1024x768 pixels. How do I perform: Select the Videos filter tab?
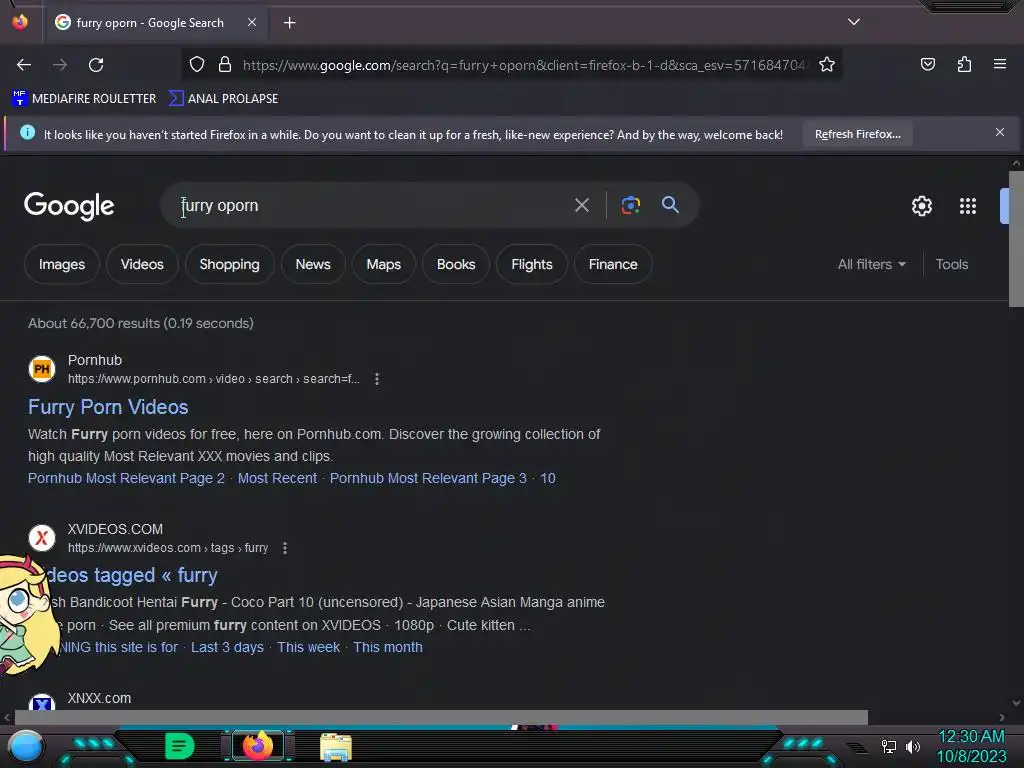pyautogui.click(x=142, y=264)
